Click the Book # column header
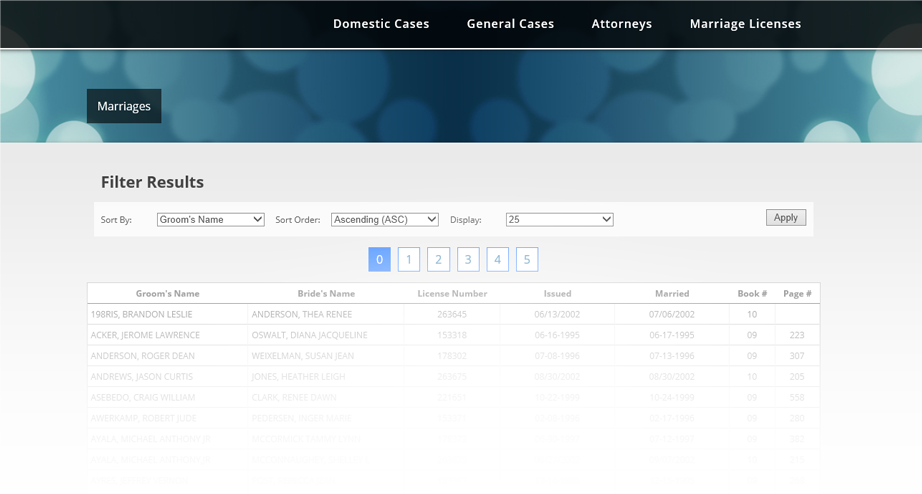 752,293
